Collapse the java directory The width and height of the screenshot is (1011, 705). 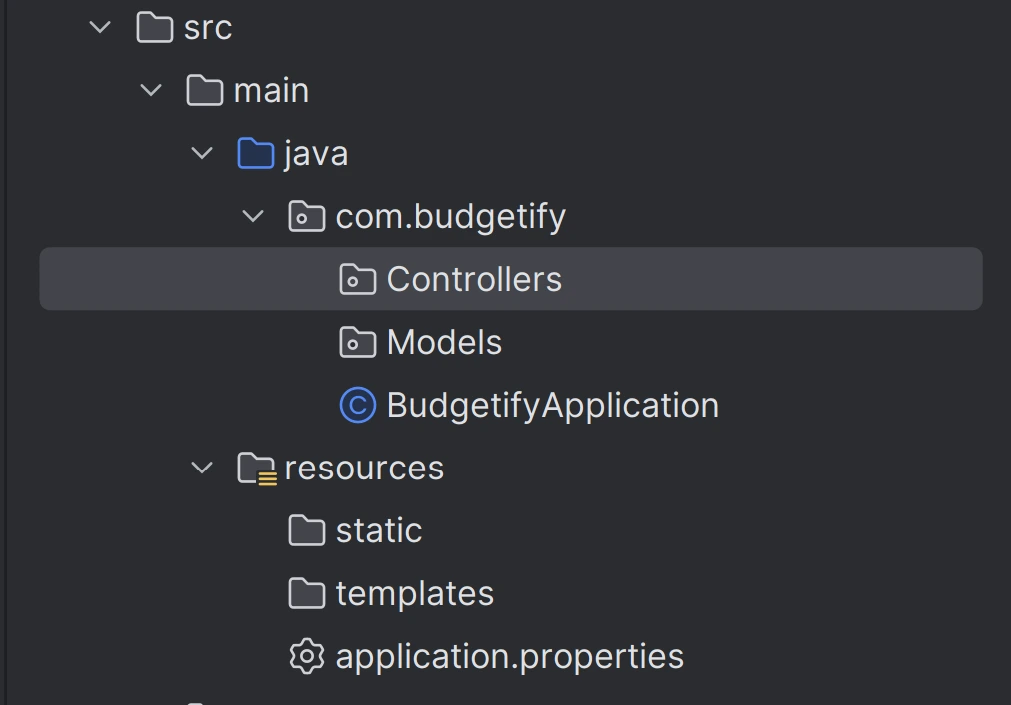pyautogui.click(x=202, y=153)
